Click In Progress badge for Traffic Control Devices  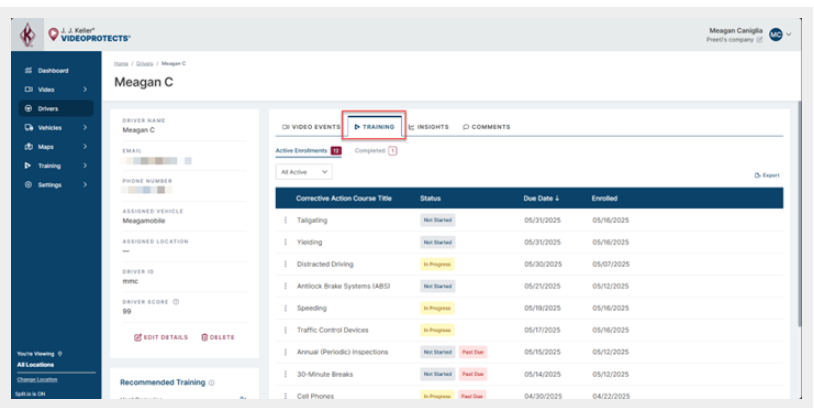437,330
